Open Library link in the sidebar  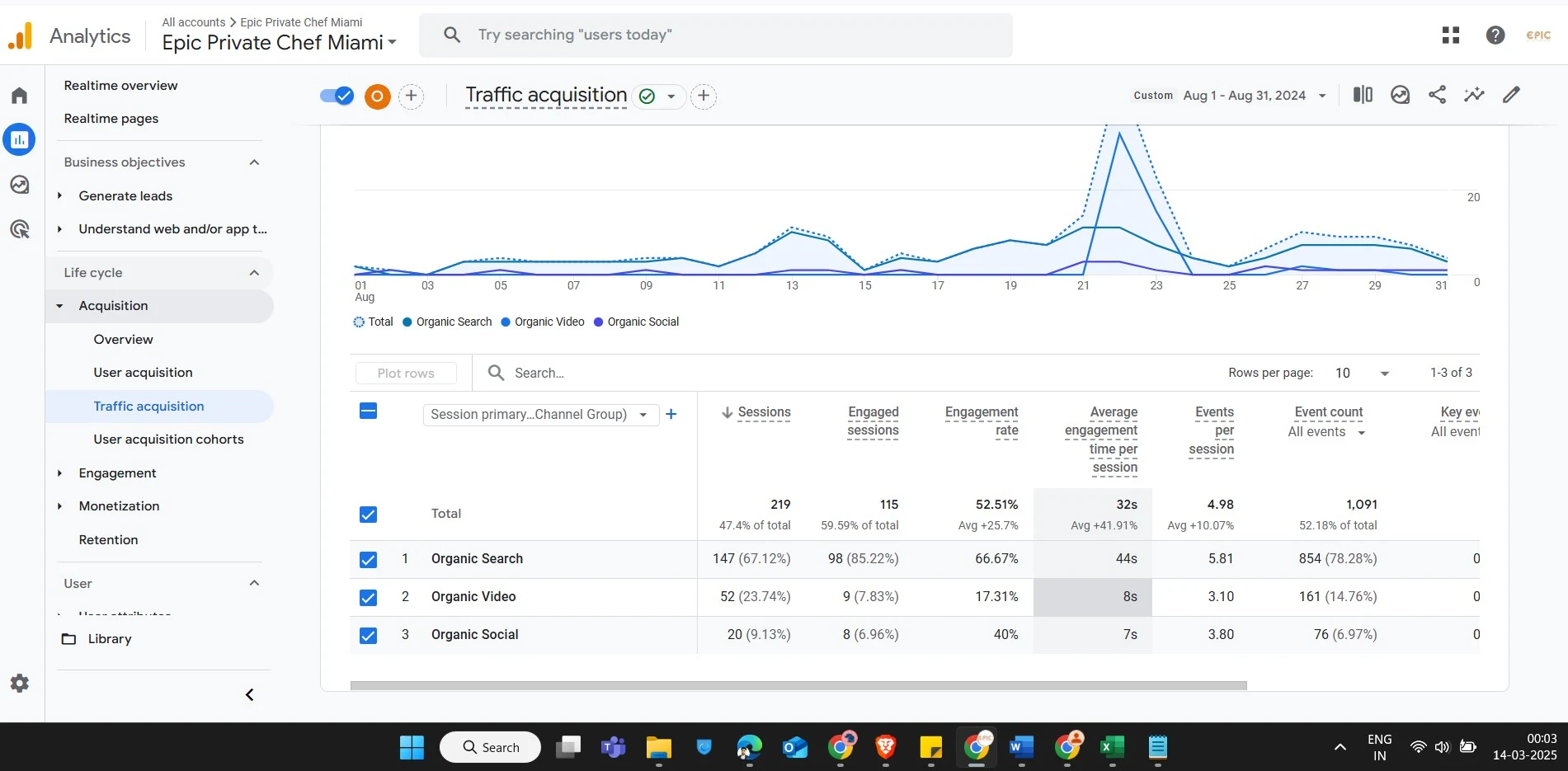tap(109, 639)
